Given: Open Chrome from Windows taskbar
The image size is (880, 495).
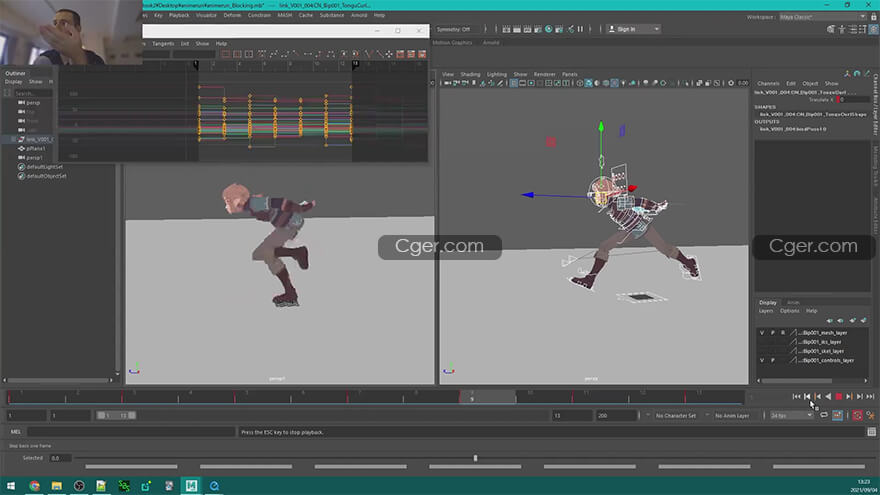Looking at the screenshot, I should pyautogui.click(x=34, y=485).
